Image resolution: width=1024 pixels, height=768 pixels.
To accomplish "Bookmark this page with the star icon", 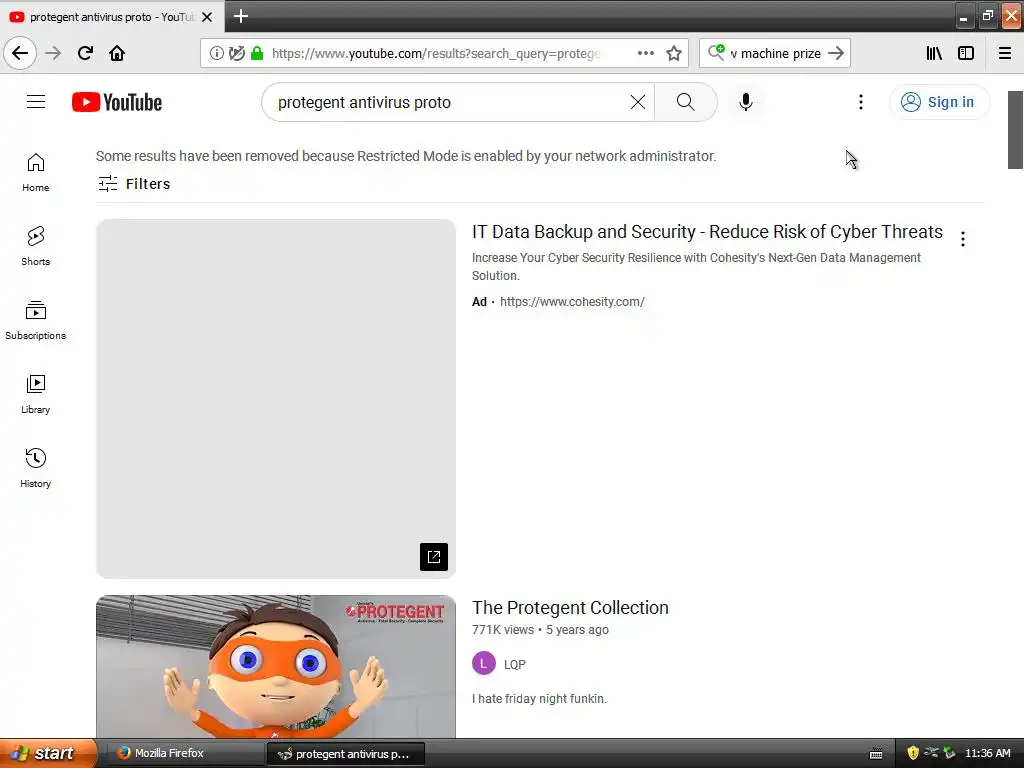I will [674, 53].
